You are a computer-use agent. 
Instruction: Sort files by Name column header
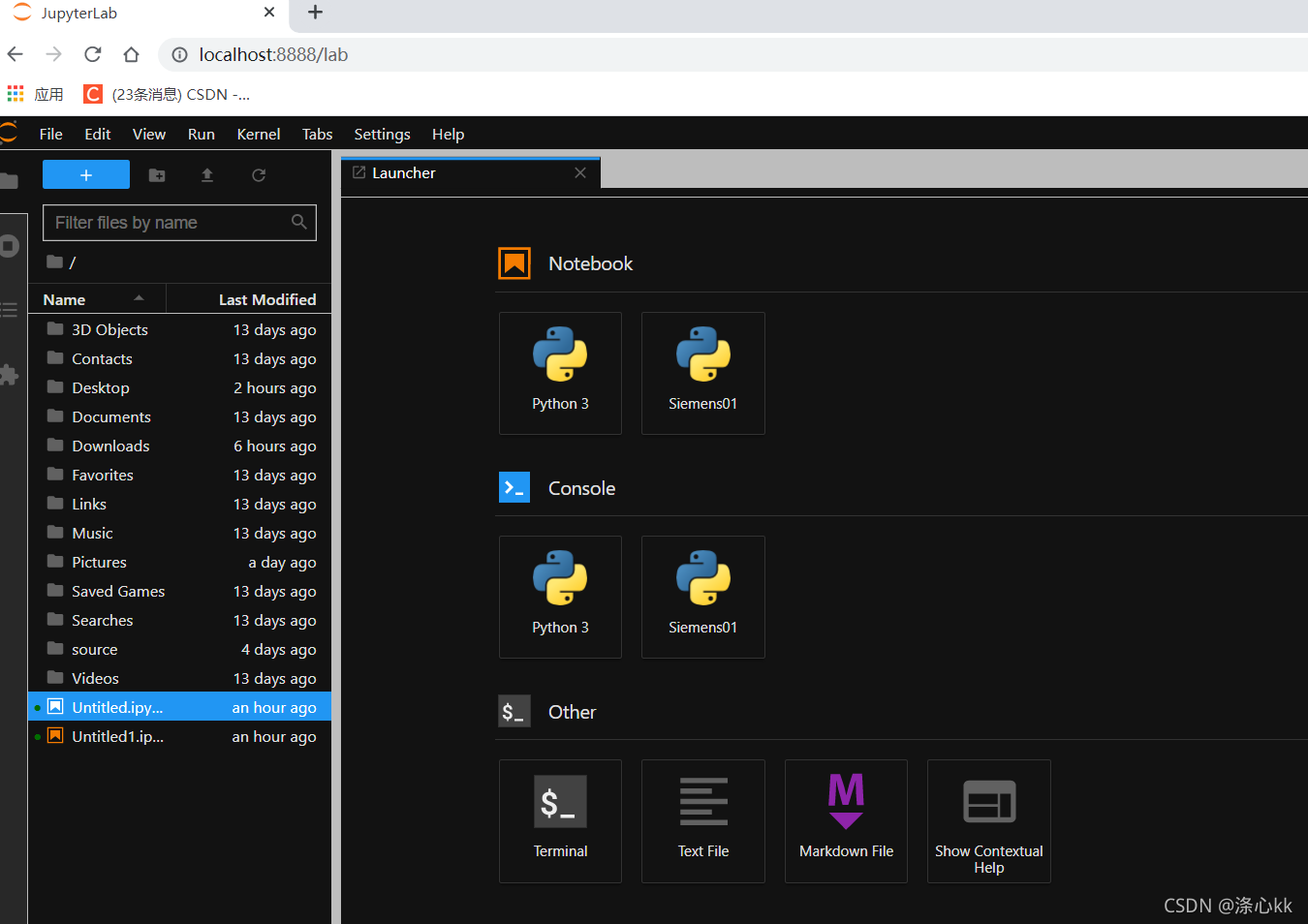point(97,299)
